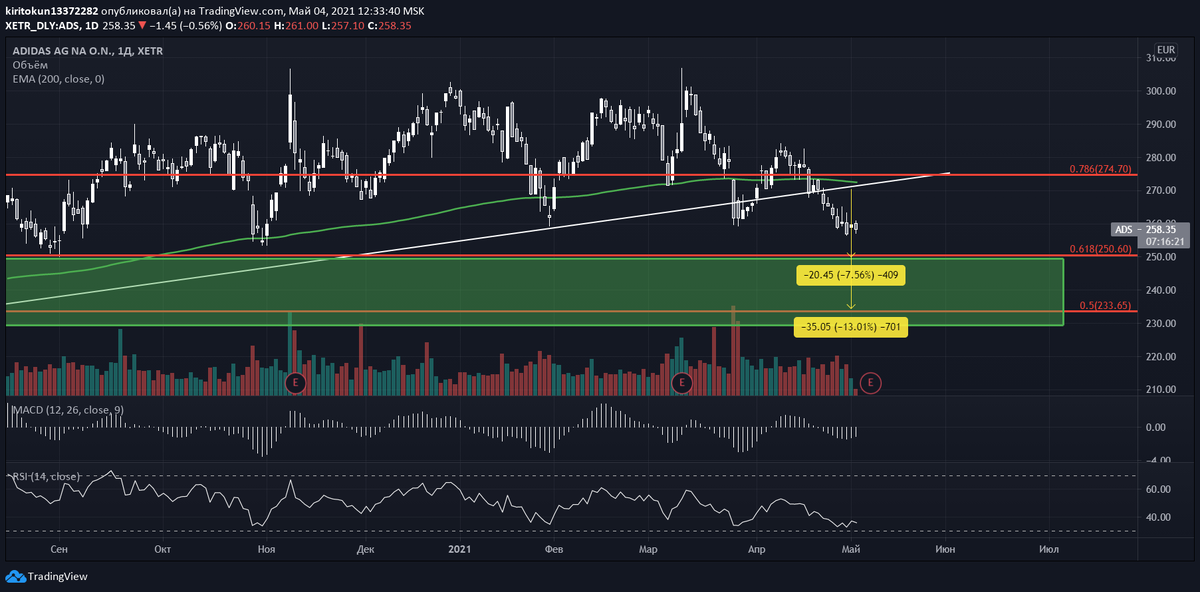Click the 210.00 price axis label
1200x592 pixels.
[1161, 389]
